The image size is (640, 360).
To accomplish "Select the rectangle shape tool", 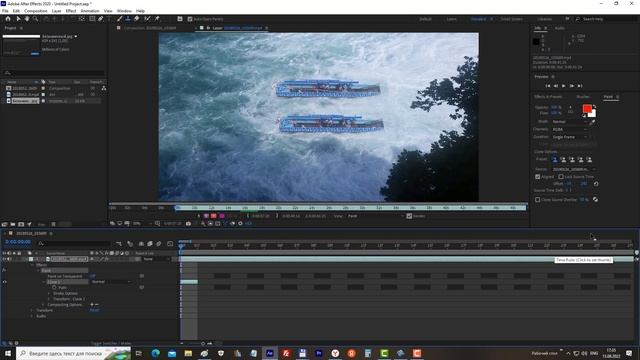I will (x=92, y=19).
